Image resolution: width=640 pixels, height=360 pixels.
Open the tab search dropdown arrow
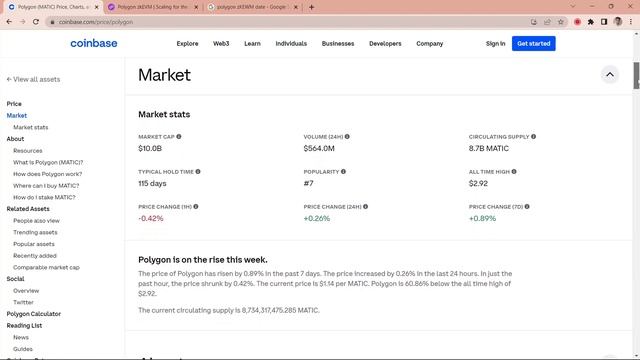573,7
